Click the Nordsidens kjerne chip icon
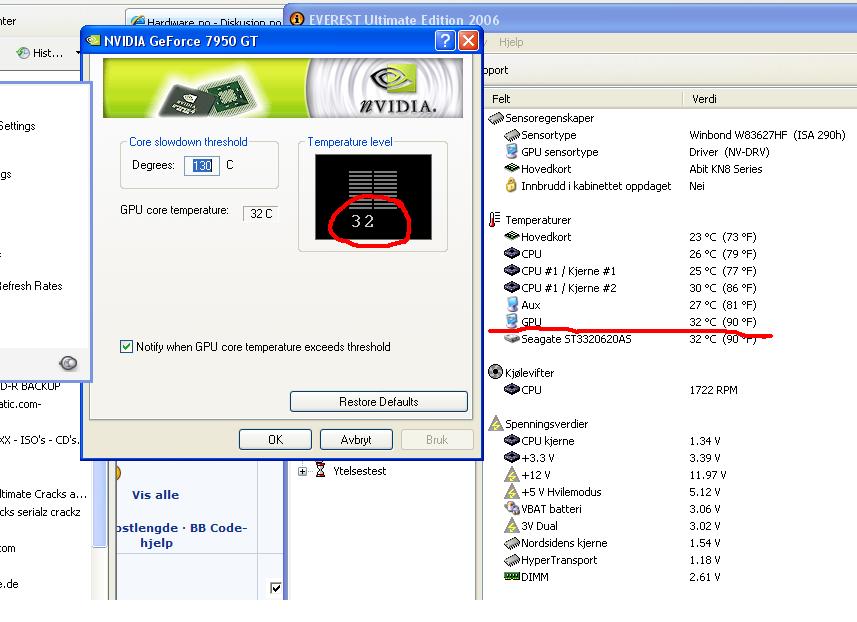This screenshot has height=622, width=857. click(512, 543)
